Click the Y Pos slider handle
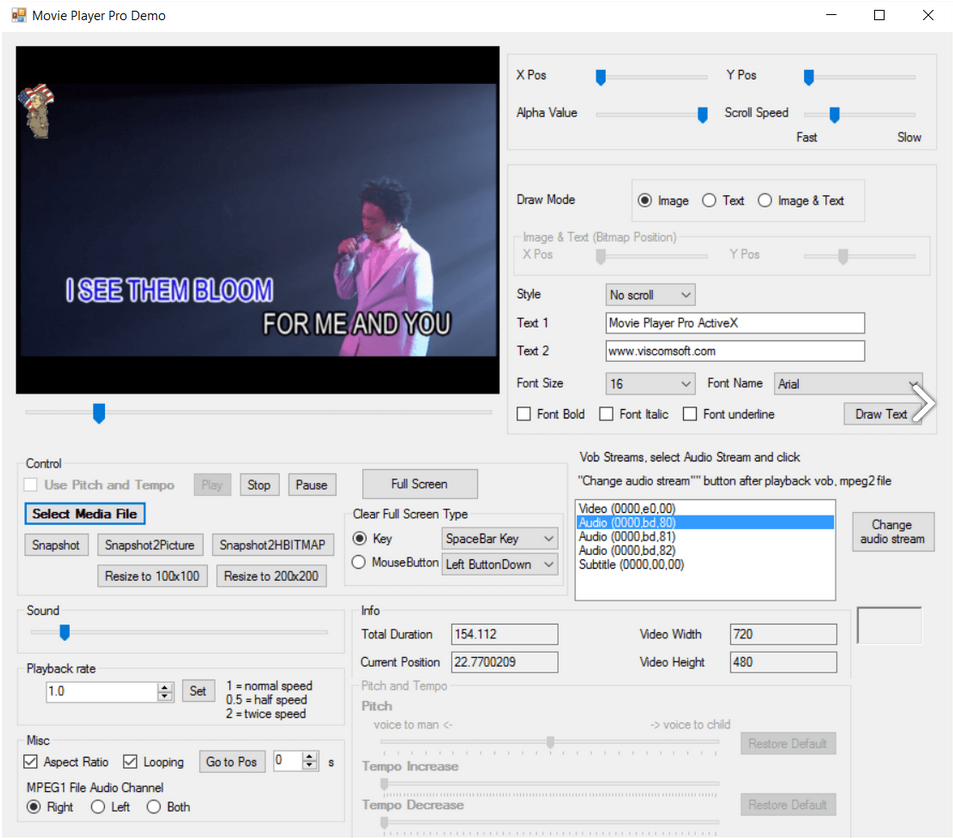Image resolution: width=953 pixels, height=838 pixels. (809, 77)
